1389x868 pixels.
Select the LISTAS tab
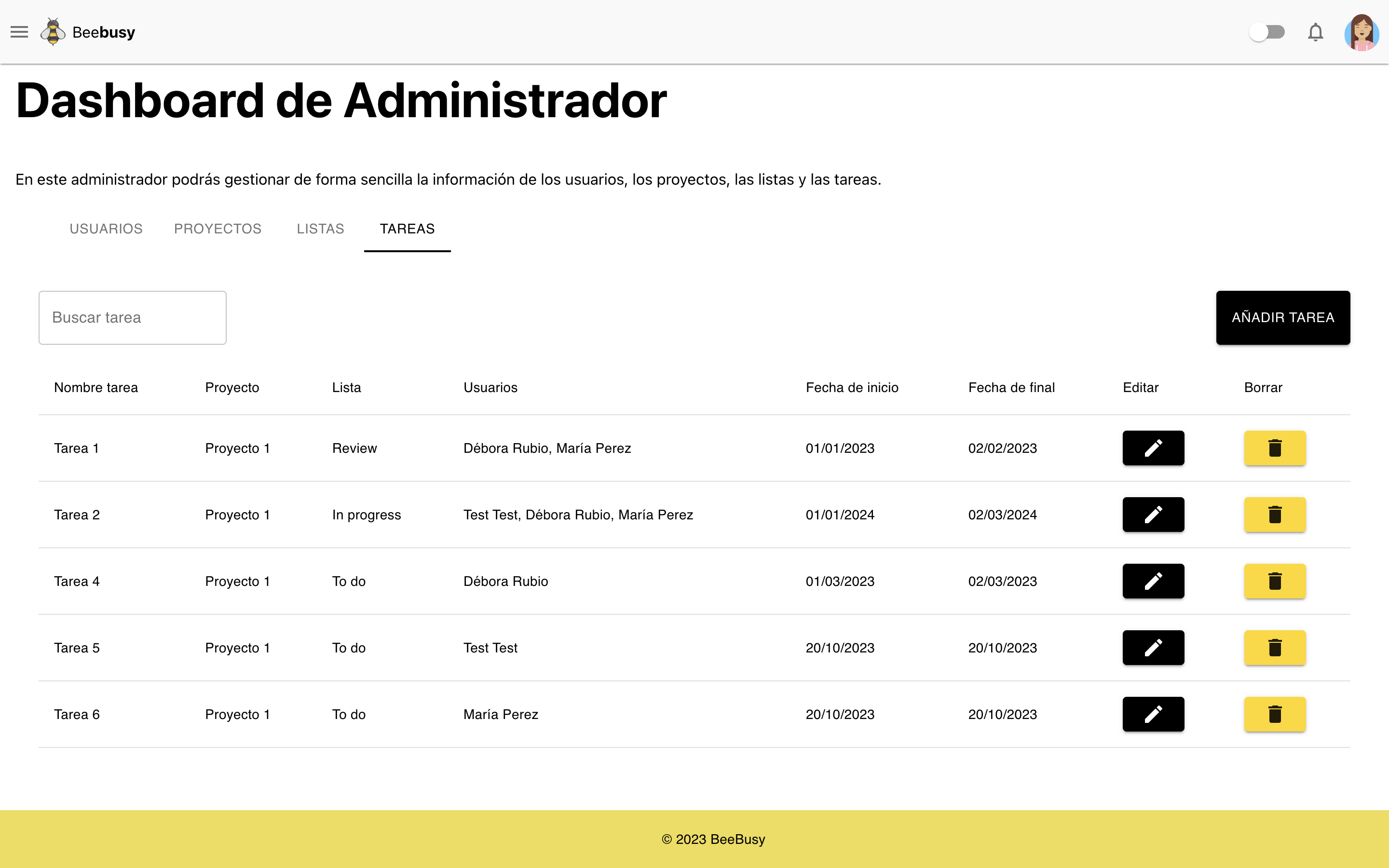pyautogui.click(x=320, y=229)
